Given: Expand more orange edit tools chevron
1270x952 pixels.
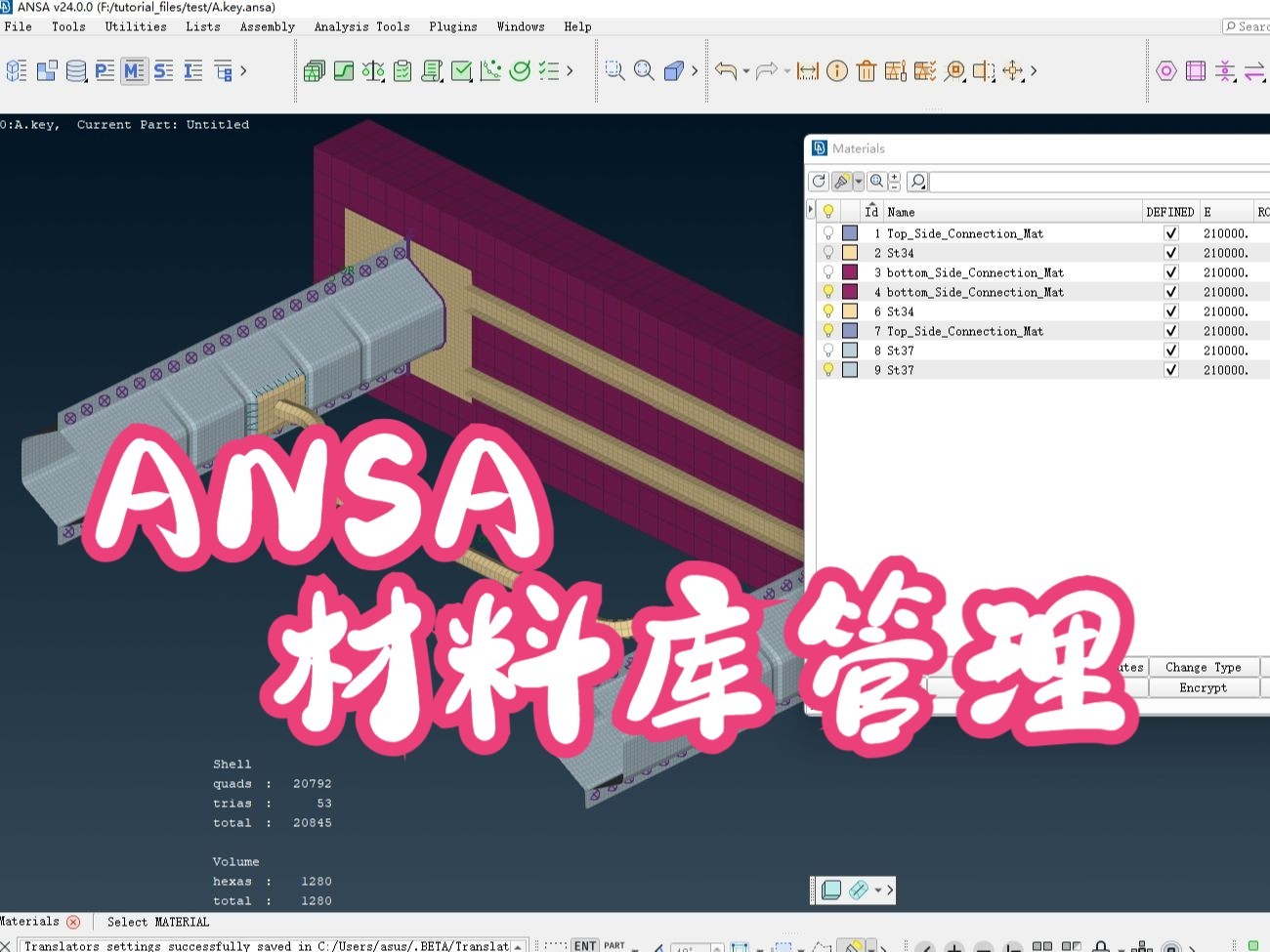Looking at the screenshot, I should point(1034,70).
